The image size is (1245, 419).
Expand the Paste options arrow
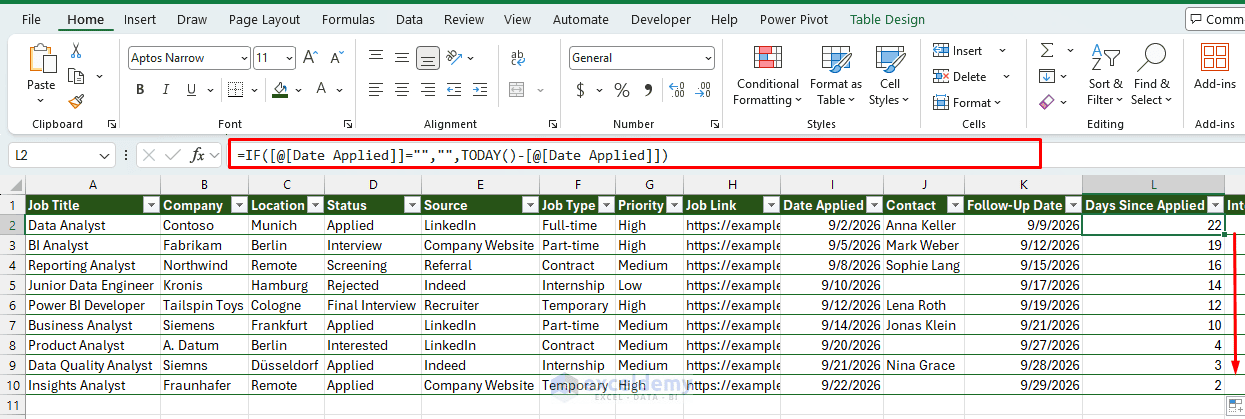41,101
